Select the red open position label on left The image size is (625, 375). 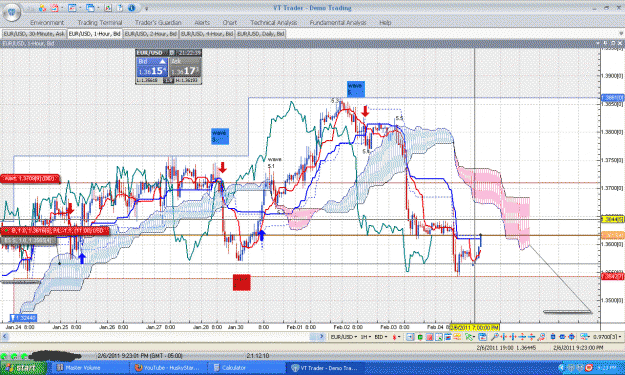coord(55,230)
